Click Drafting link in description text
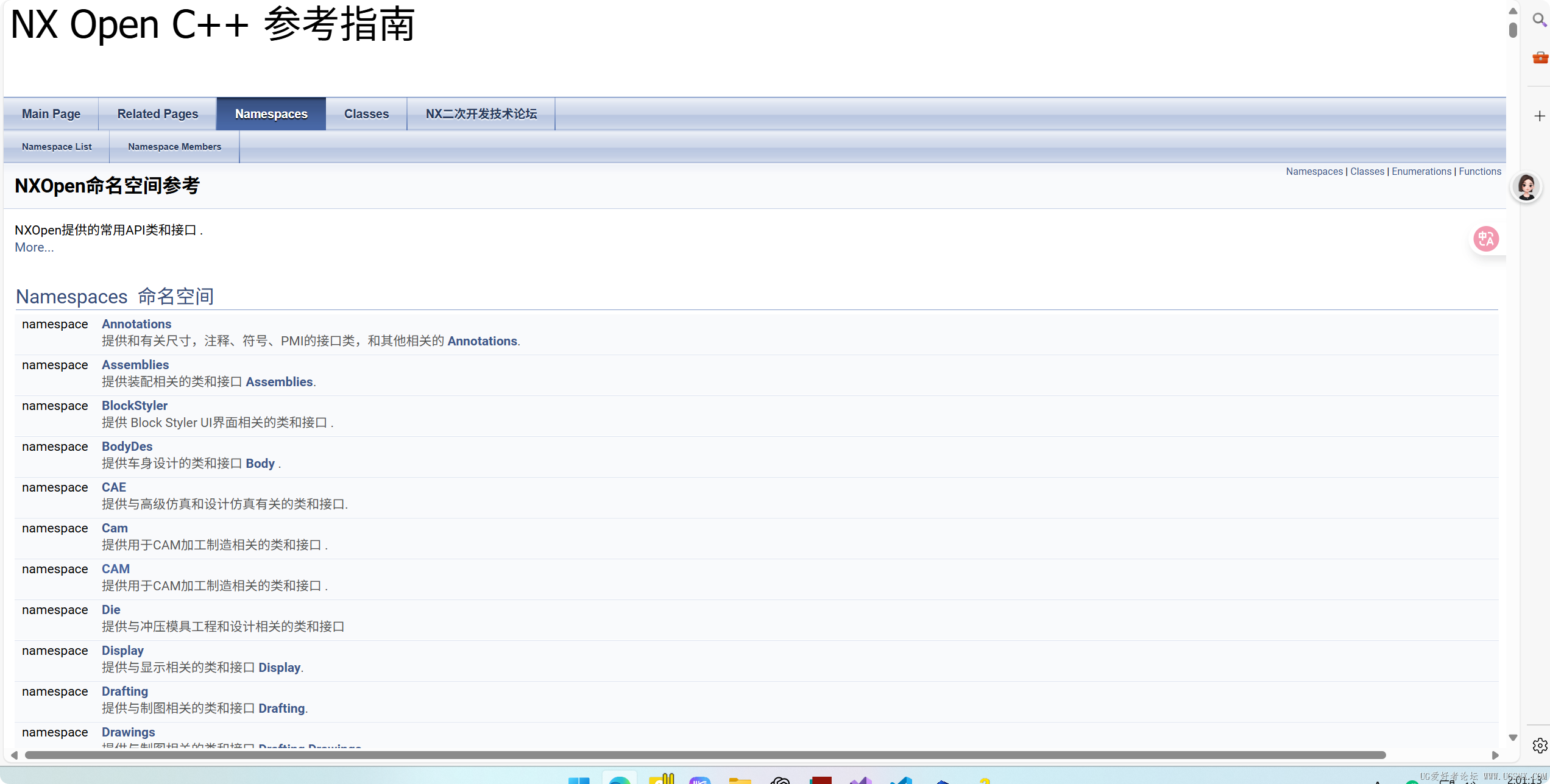 (282, 708)
